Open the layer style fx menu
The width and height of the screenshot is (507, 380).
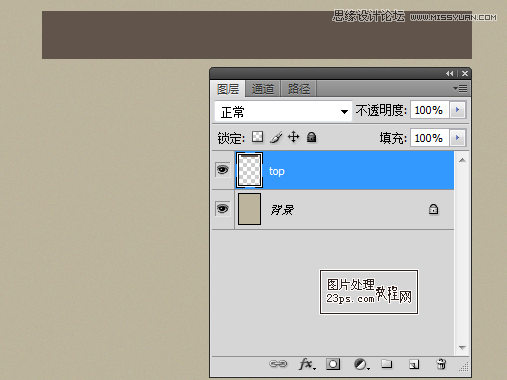coord(307,364)
